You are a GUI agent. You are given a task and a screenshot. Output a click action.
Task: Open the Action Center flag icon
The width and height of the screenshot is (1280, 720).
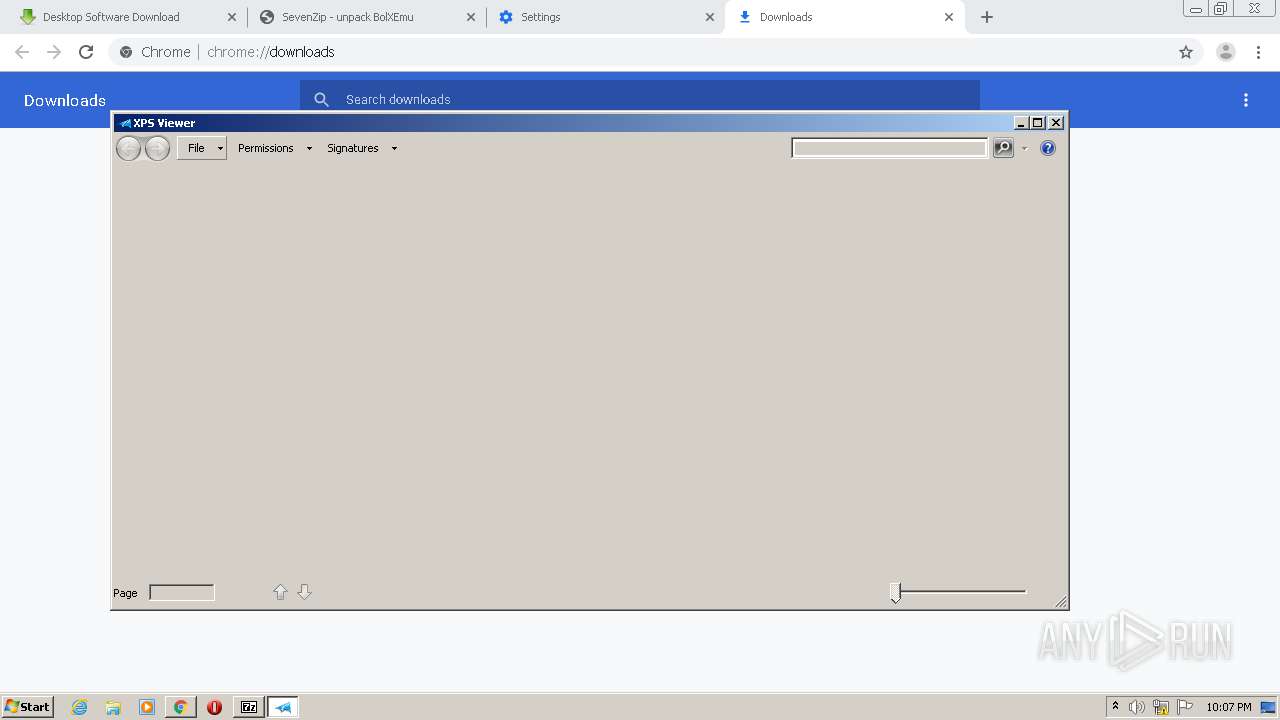click(1185, 707)
